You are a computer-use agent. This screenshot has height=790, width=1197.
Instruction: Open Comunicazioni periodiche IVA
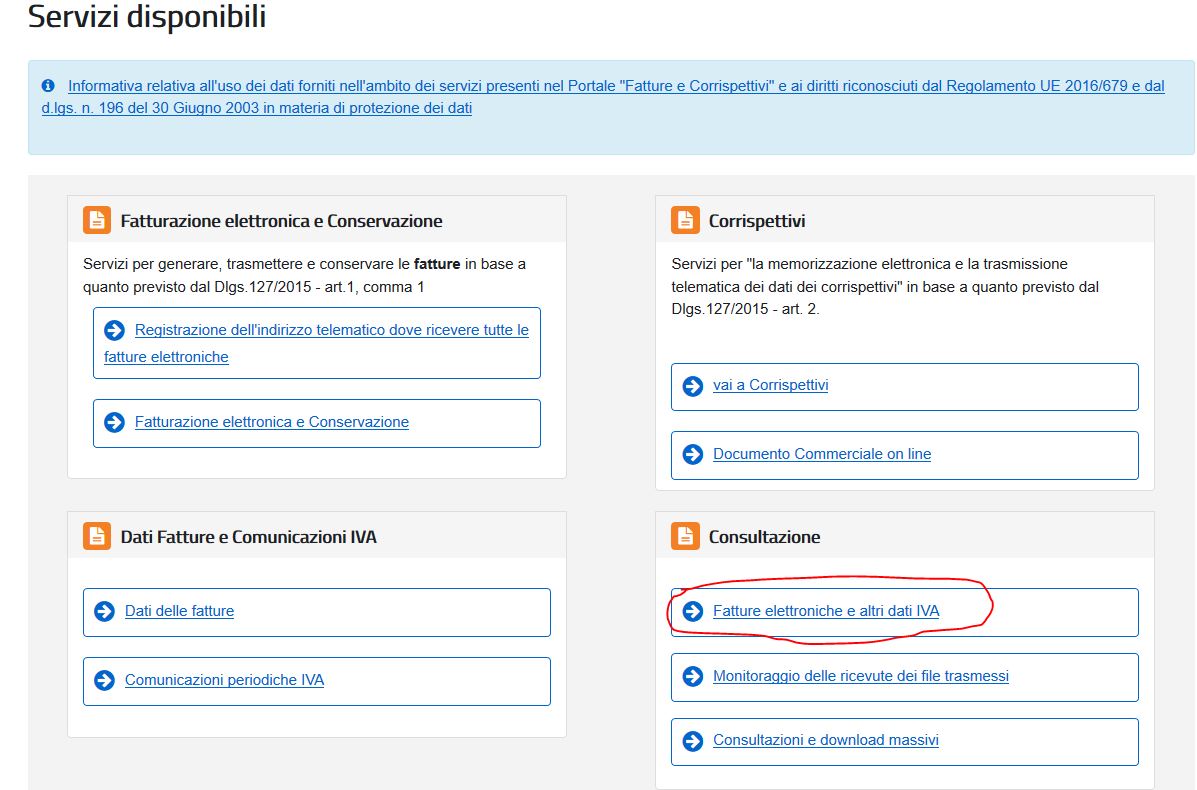pyautogui.click(x=224, y=680)
